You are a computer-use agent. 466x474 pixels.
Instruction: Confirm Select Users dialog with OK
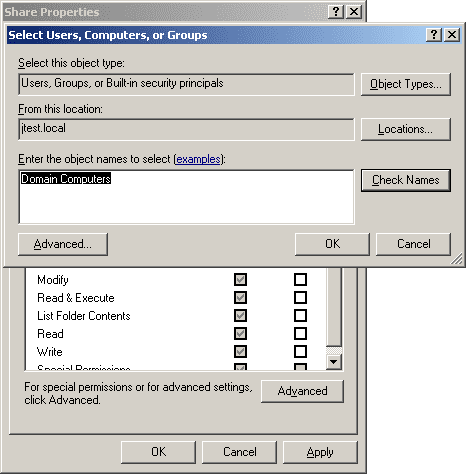332,244
